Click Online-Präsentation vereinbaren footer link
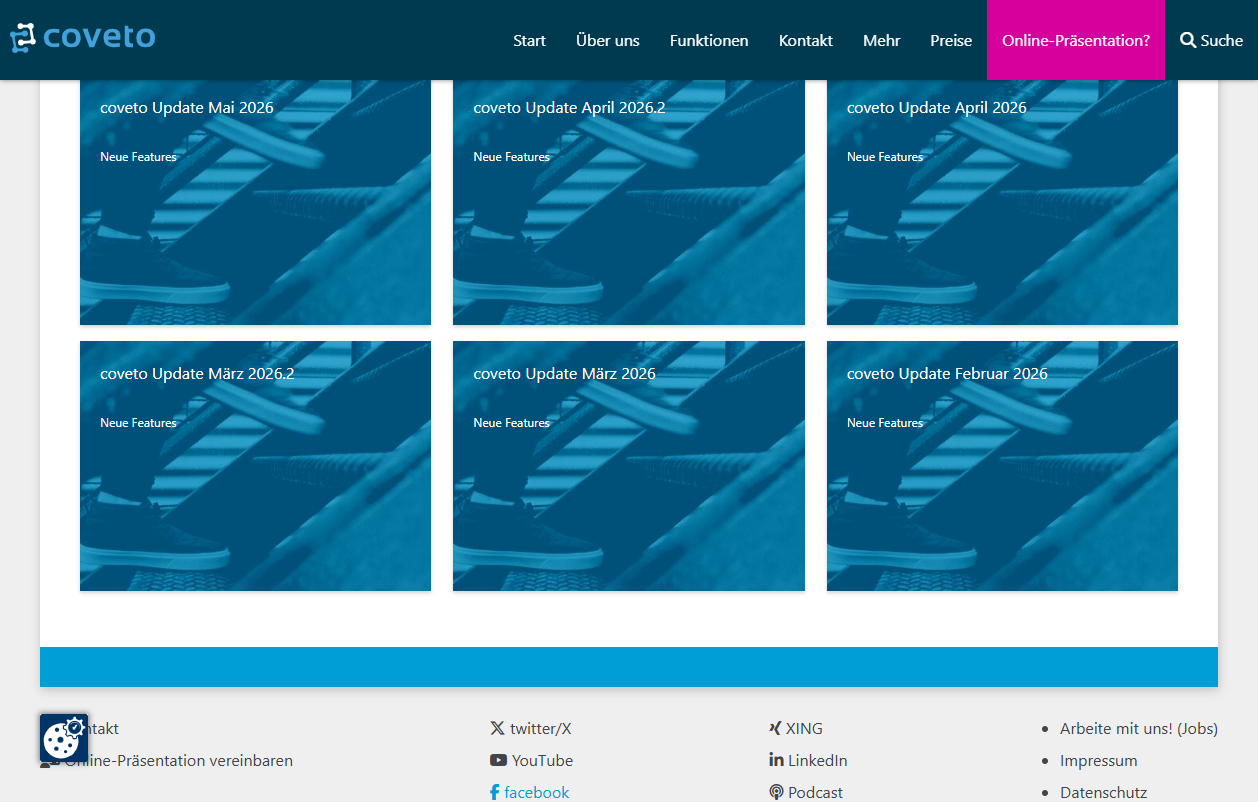 178,760
